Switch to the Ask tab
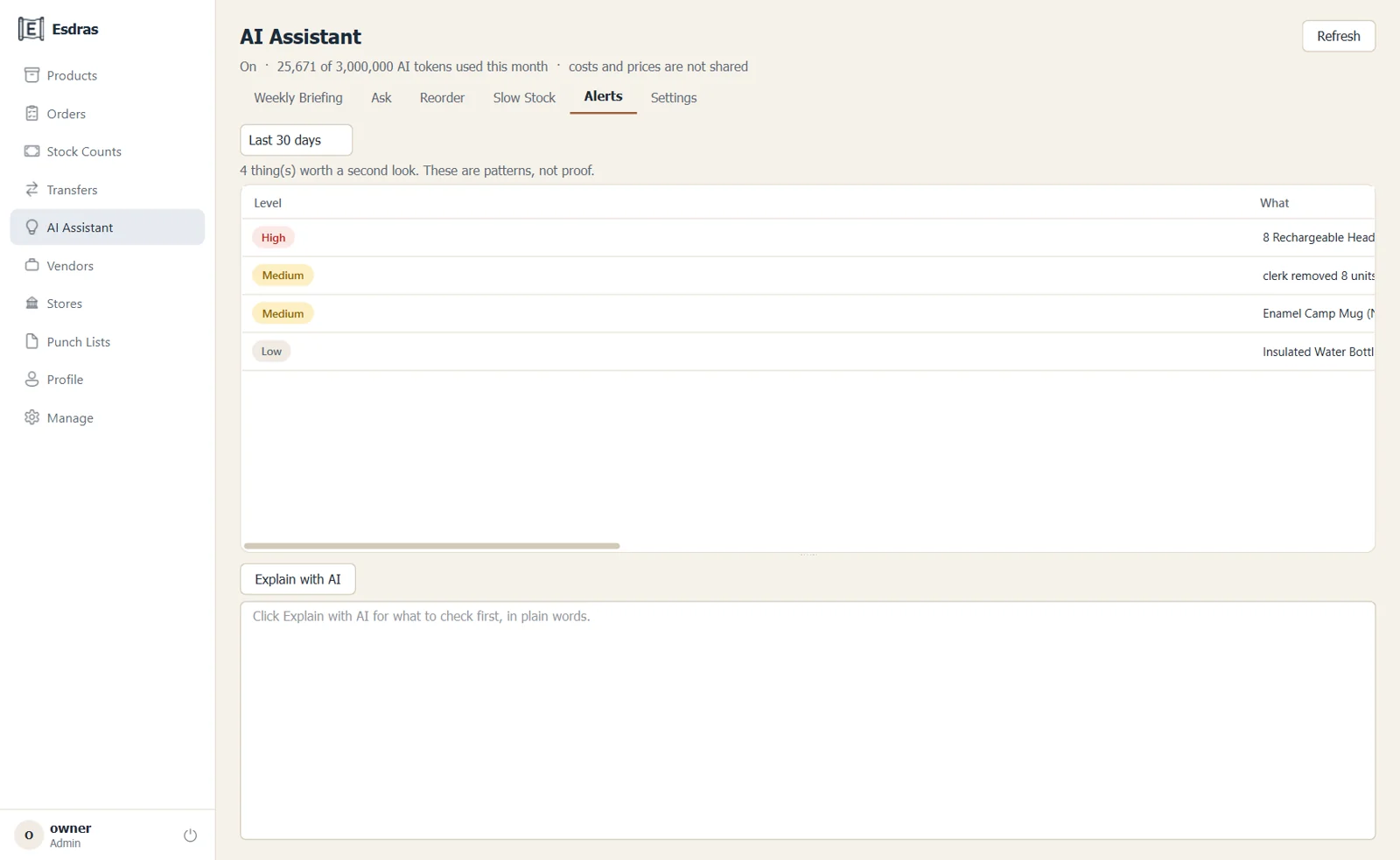This screenshot has width=1400, height=860. (381, 98)
